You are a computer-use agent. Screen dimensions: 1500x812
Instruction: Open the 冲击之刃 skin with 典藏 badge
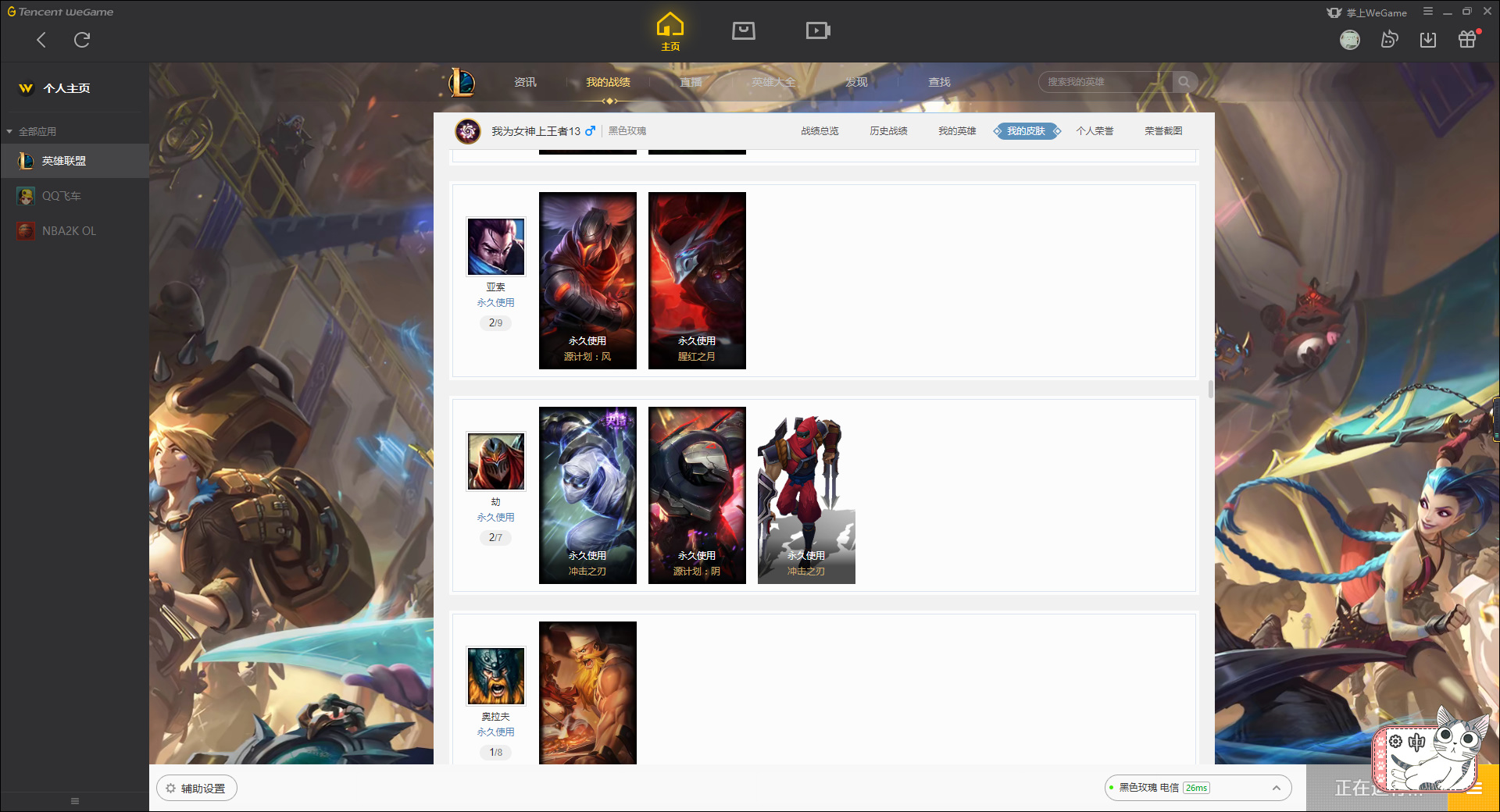point(587,495)
